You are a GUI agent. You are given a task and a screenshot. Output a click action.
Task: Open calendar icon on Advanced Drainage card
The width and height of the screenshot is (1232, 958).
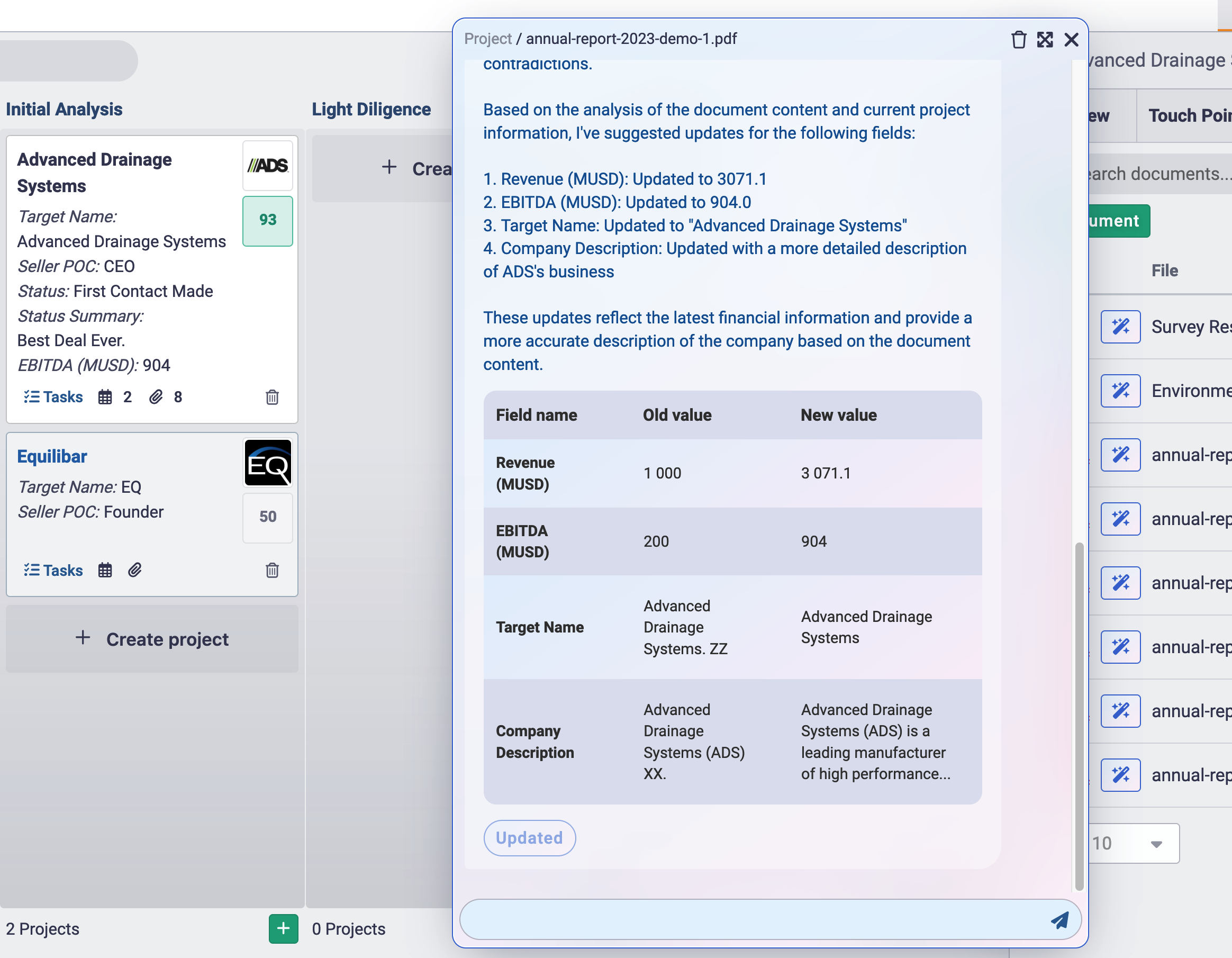pyautogui.click(x=105, y=397)
